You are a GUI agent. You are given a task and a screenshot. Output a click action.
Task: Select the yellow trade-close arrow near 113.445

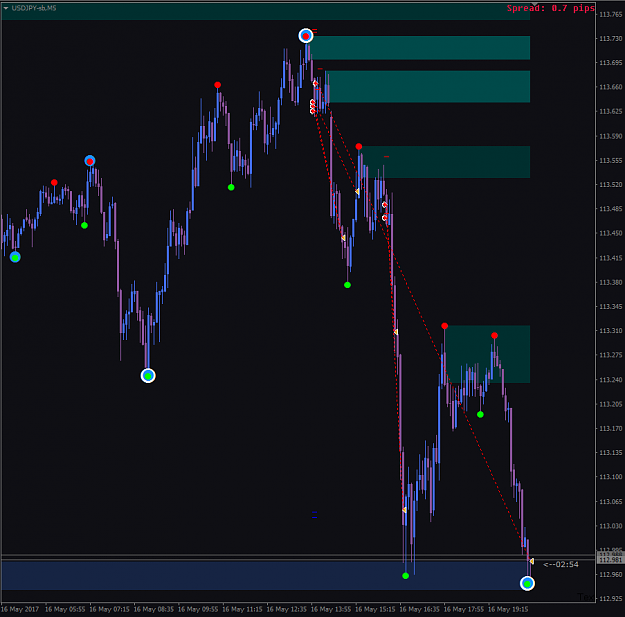tap(343, 238)
